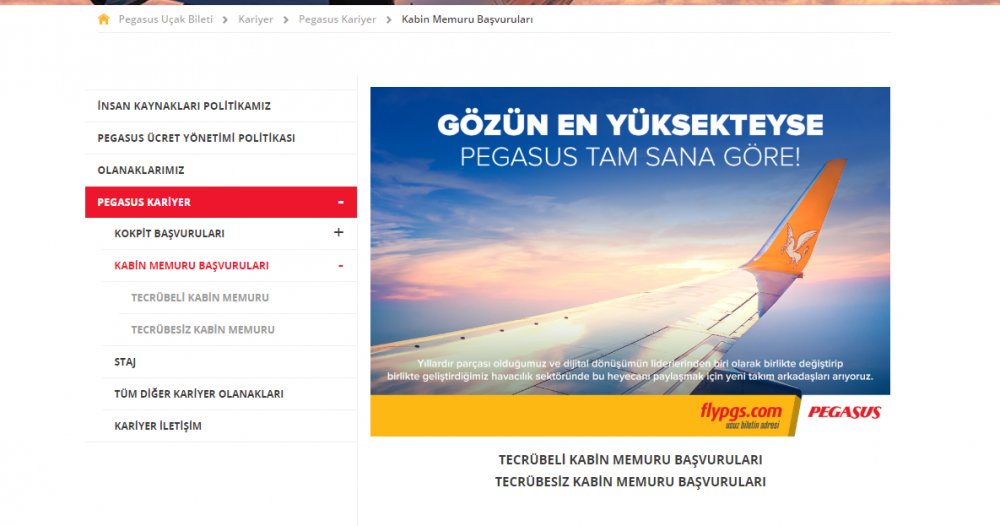
Task: Select Tecrübeli Kabin Memuru submenu item
Action: point(200,298)
